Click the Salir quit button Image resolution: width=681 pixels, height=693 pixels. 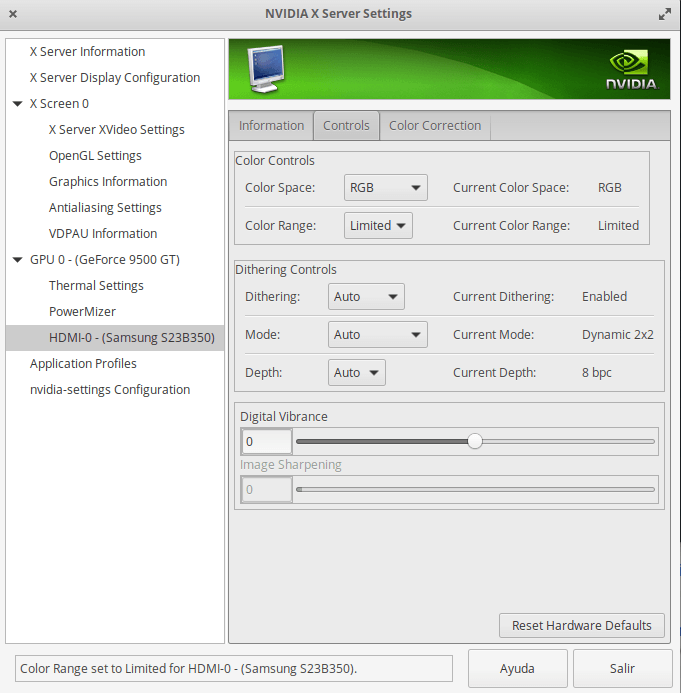coord(622,668)
